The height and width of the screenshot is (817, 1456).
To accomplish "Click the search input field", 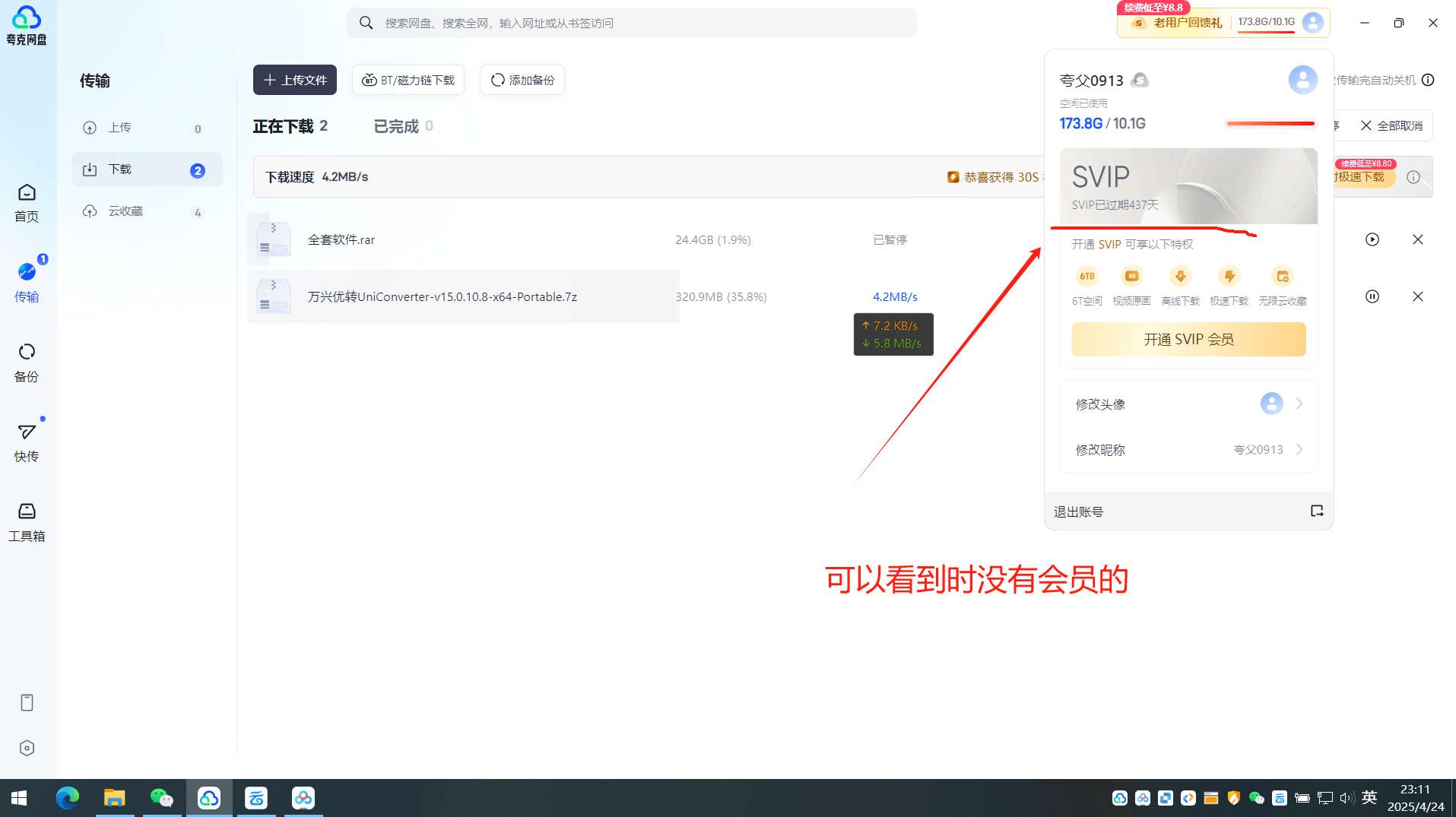I will pos(632,23).
